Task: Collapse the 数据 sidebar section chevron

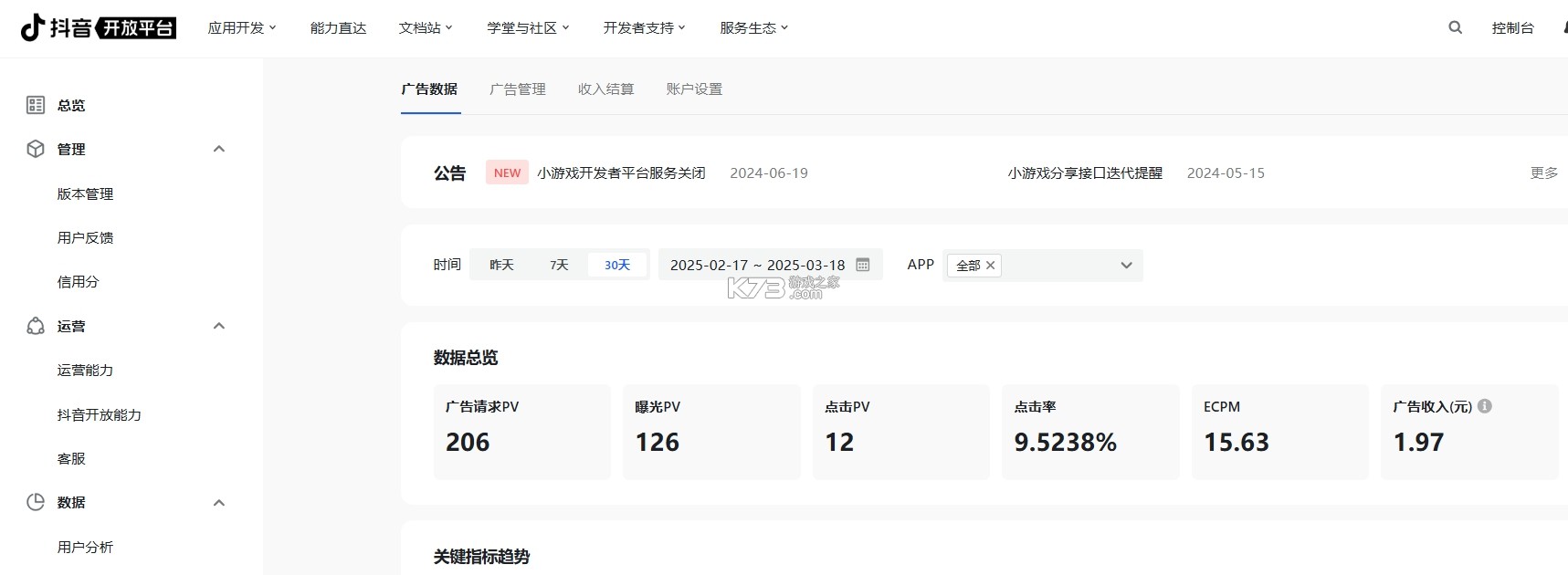Action: [x=219, y=503]
